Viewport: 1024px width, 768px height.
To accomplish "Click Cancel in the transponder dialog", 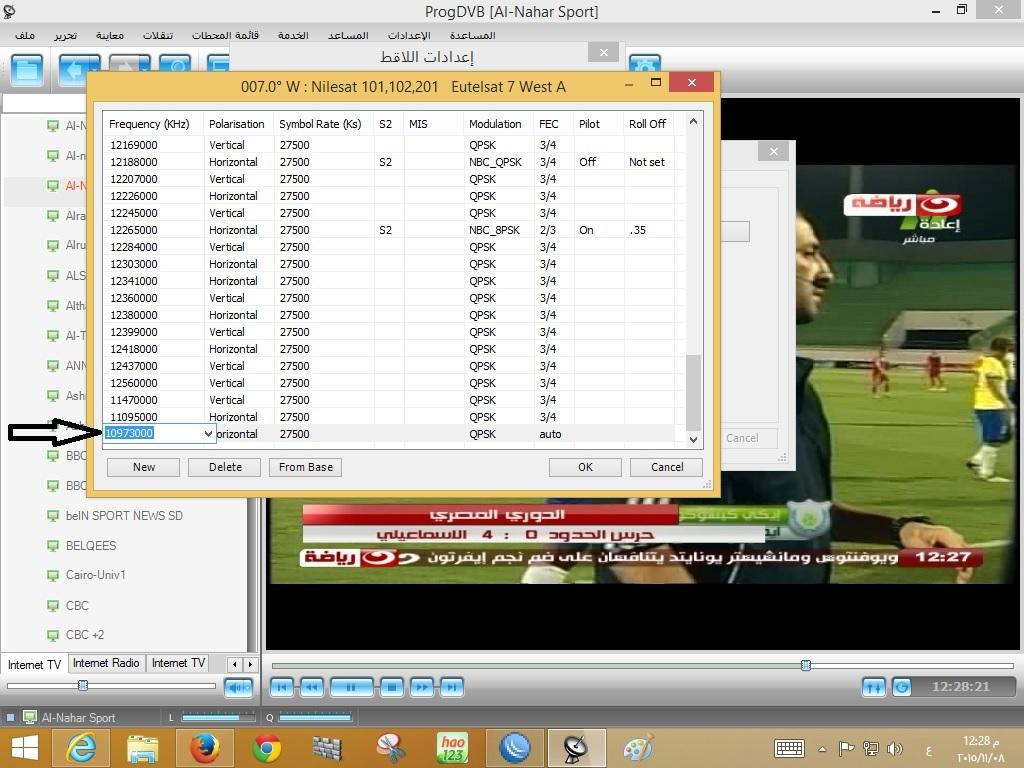I will (x=667, y=467).
